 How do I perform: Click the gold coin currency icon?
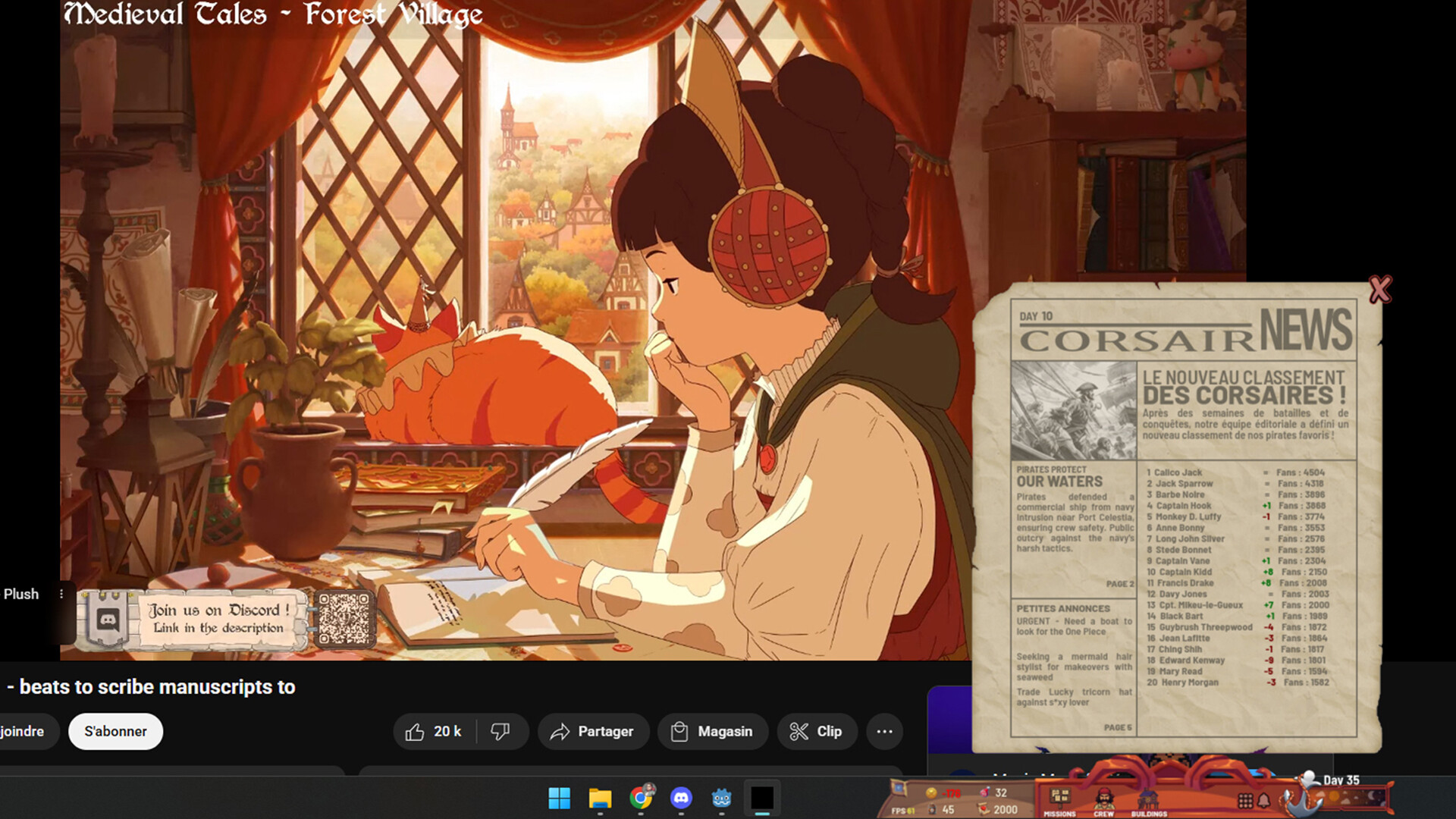pos(931,792)
